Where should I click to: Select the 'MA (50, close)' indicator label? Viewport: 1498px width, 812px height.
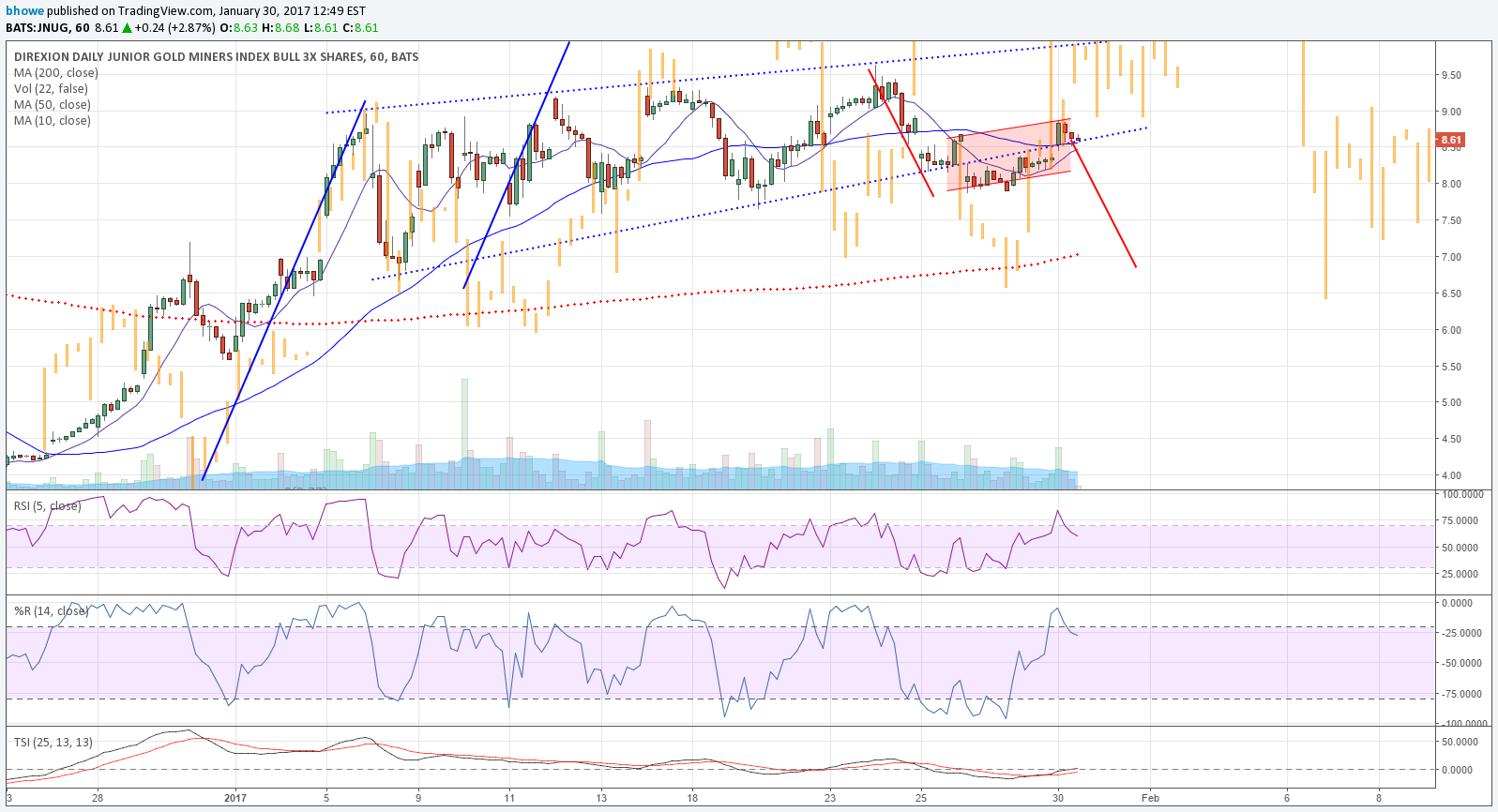click(x=53, y=105)
